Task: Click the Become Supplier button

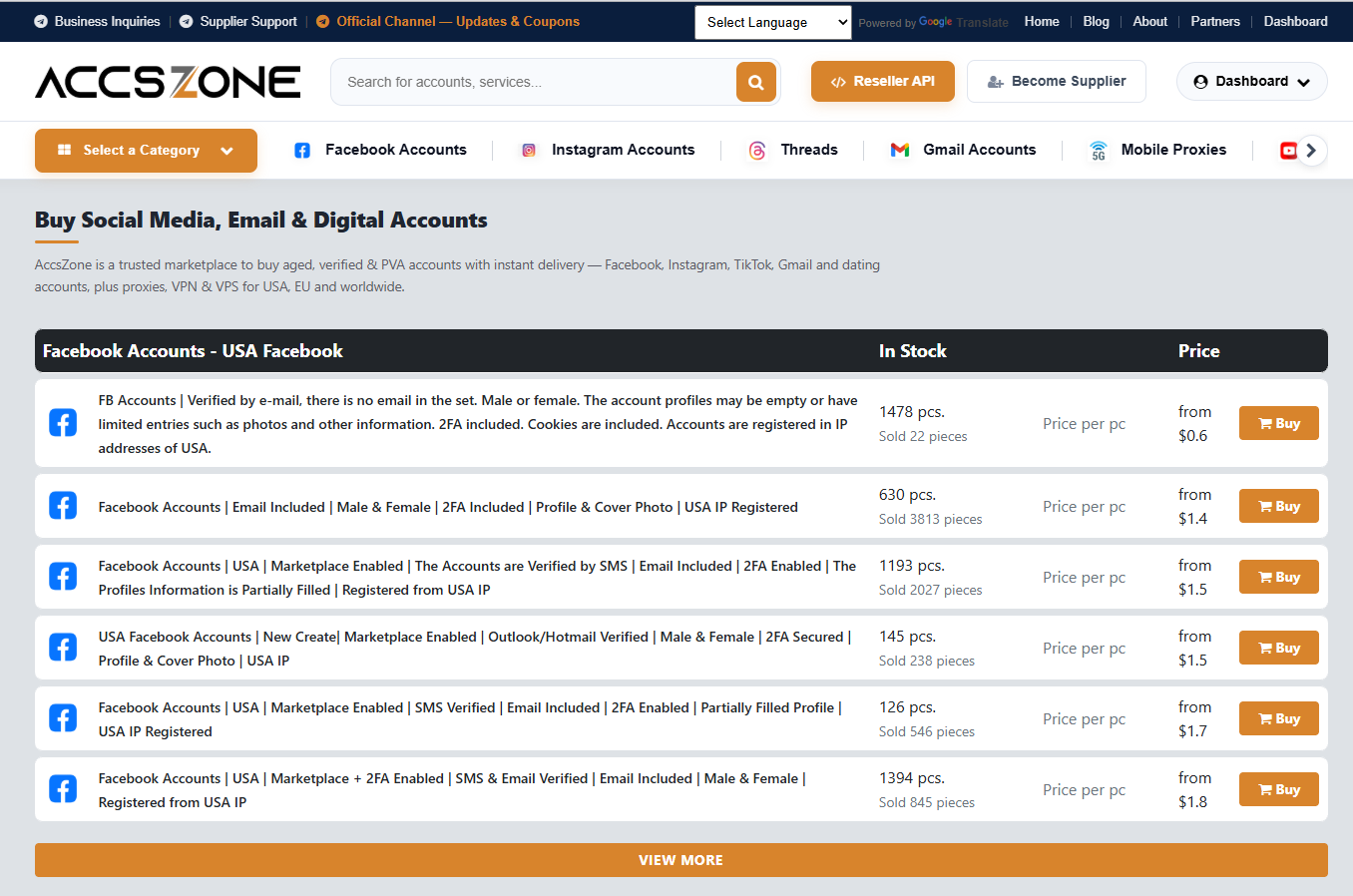Action: 1057,82
